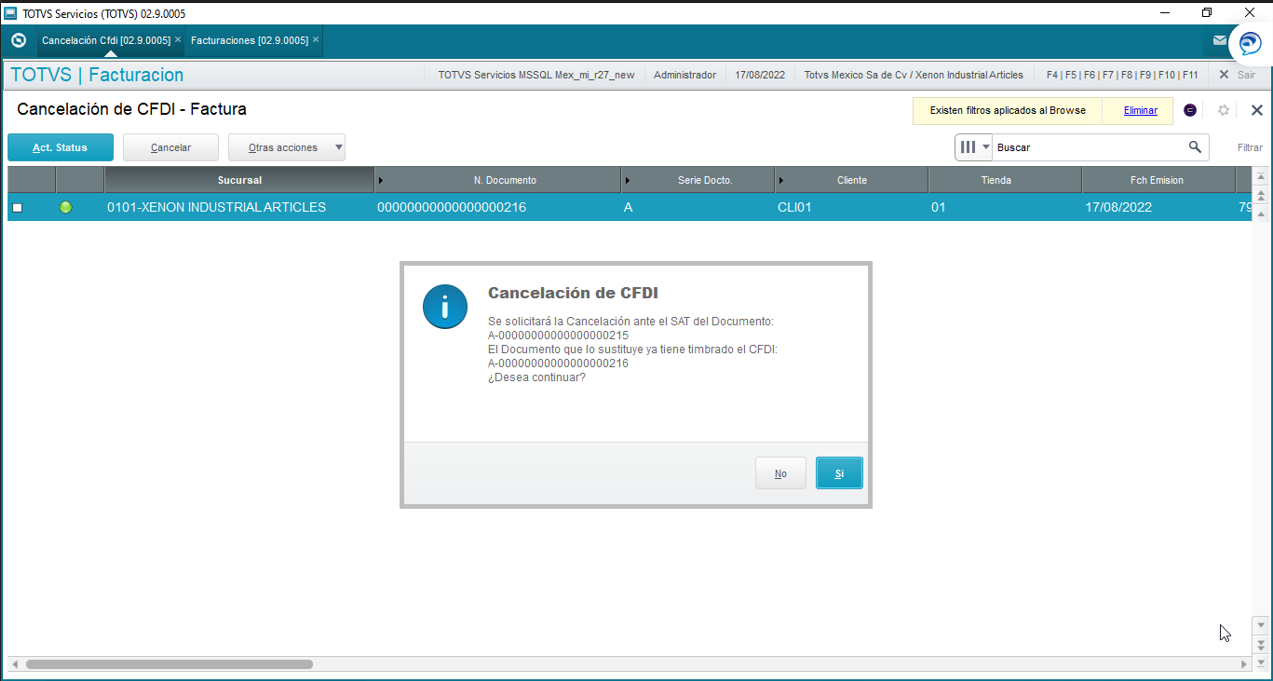Image resolution: width=1273 pixels, height=681 pixels.
Task: Click the Eliminar filters link
Action: point(1140,110)
